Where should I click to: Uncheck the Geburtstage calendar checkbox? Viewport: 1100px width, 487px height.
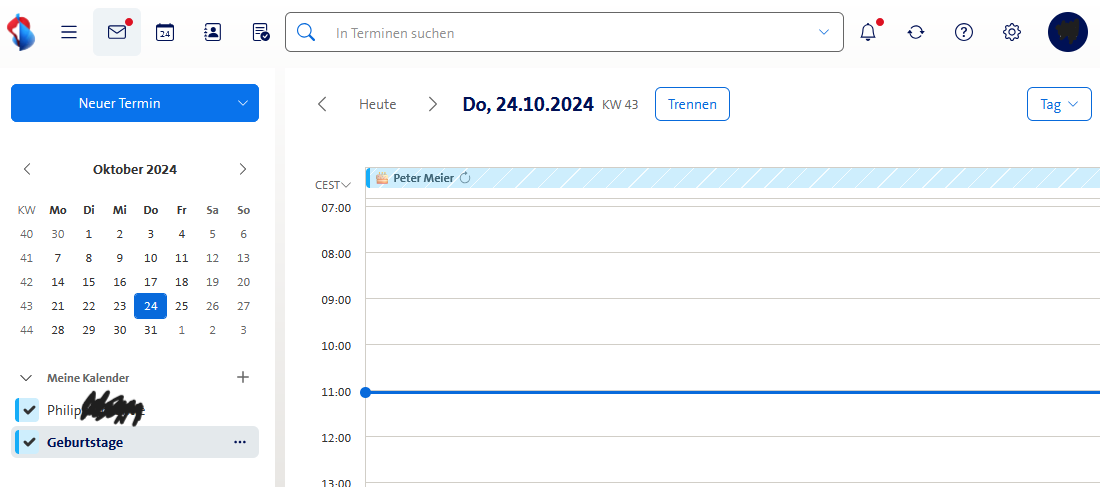(30, 442)
